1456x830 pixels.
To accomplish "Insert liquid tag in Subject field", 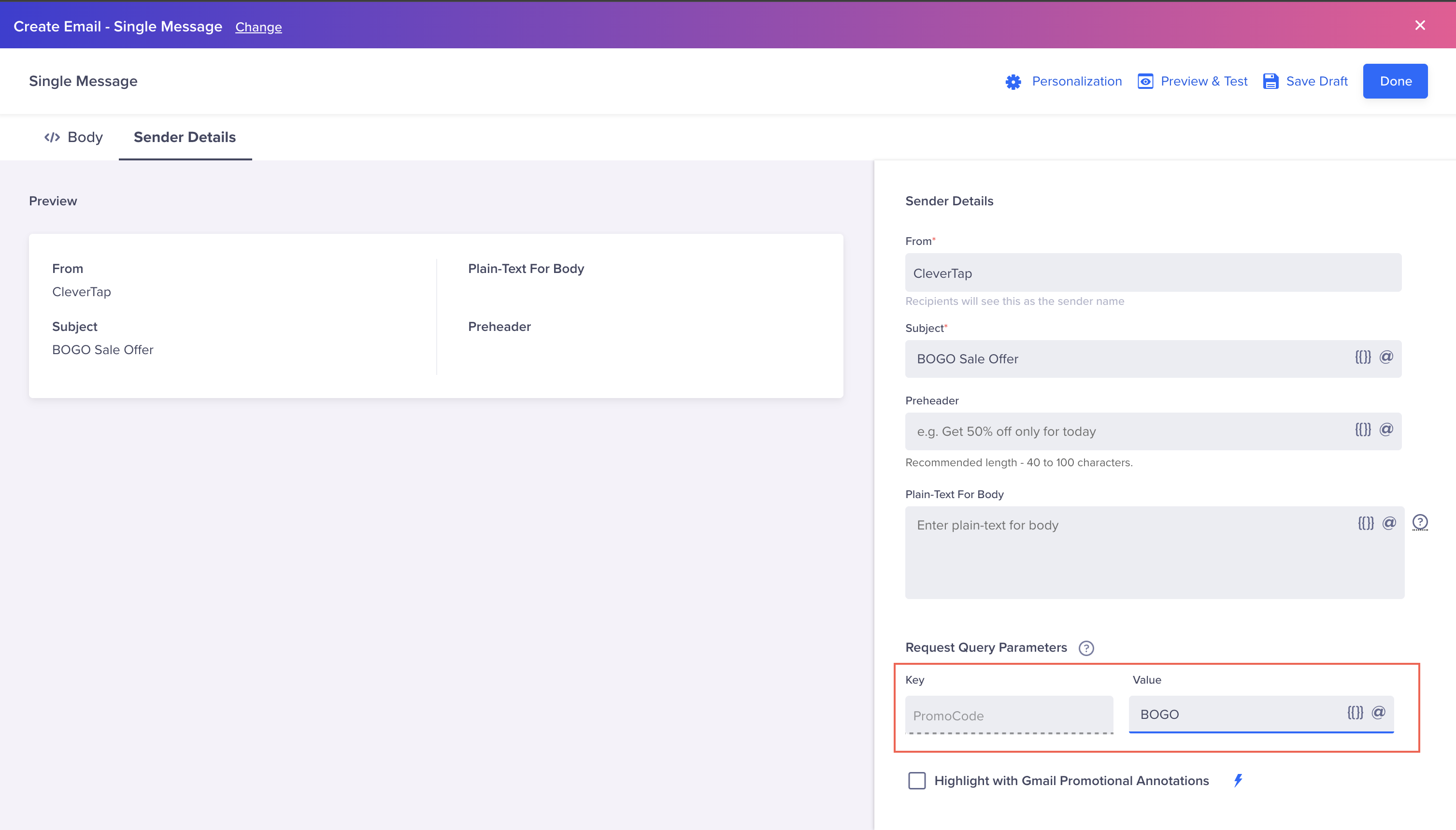I will [1363, 357].
